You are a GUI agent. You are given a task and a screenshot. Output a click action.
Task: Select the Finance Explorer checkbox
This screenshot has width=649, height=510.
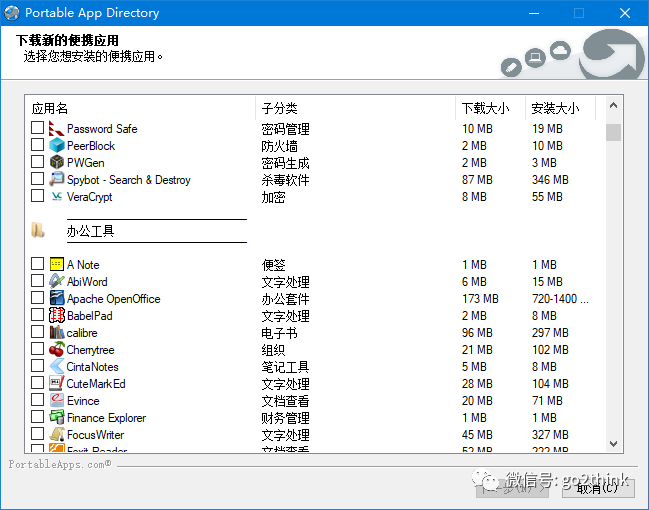pyautogui.click(x=37, y=416)
